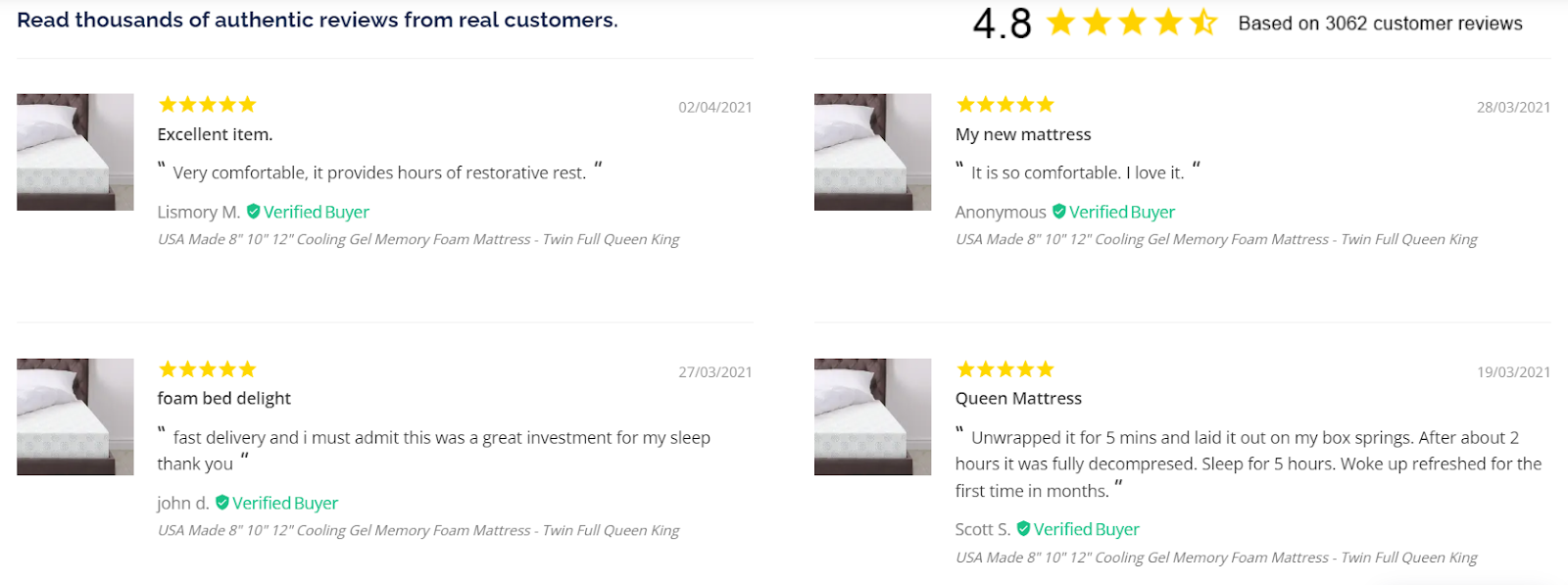This screenshot has height=585, width=1568.
Task: Click the verified shield icon next to Scott S.
Action: tap(1023, 528)
